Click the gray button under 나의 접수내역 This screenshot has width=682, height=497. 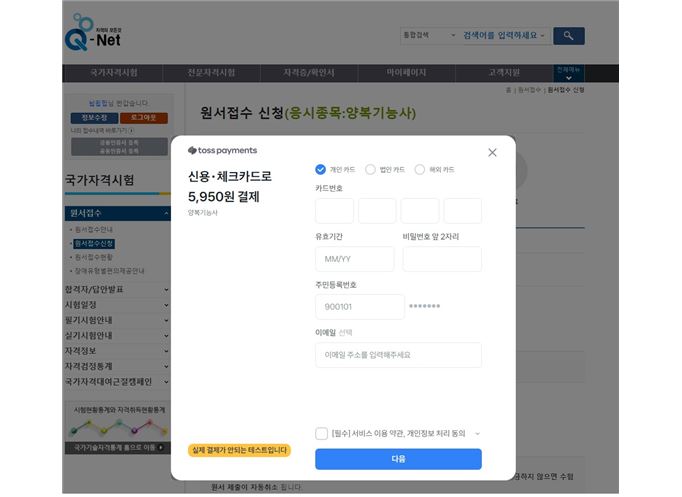tap(119, 147)
